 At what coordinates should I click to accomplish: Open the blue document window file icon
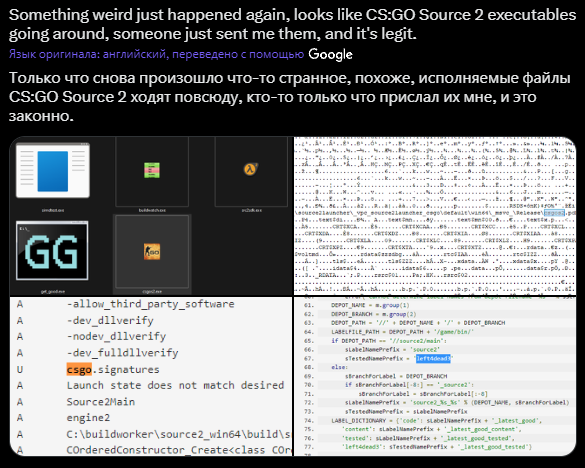point(53,170)
